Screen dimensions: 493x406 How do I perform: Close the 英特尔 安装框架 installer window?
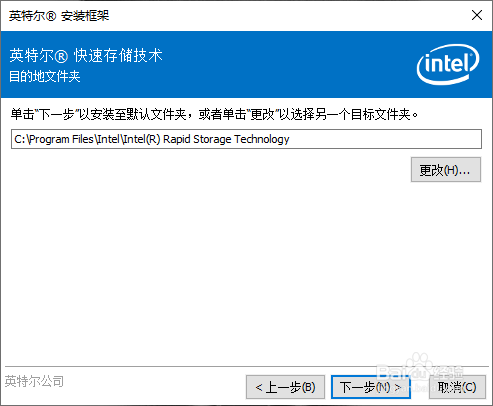point(477,15)
